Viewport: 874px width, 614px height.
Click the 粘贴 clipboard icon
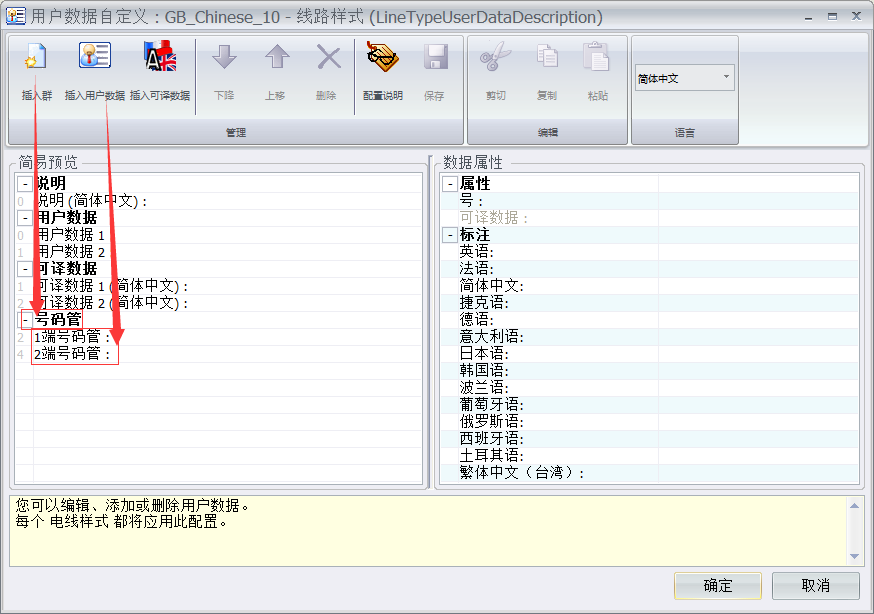pyautogui.click(x=597, y=60)
